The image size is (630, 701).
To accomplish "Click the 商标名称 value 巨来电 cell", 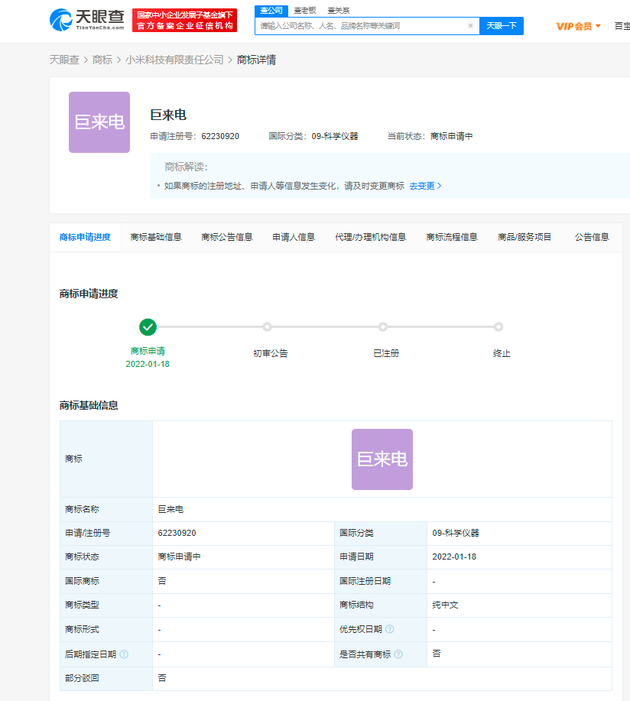I will [382, 509].
